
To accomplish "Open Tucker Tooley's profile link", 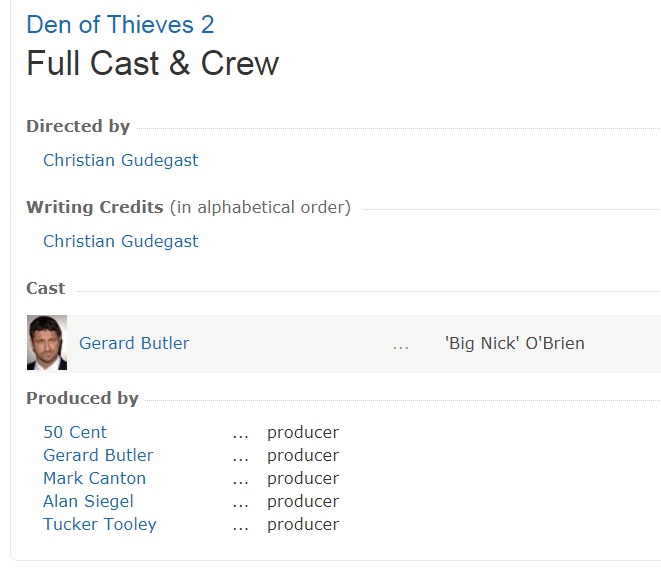I will coord(100,524).
